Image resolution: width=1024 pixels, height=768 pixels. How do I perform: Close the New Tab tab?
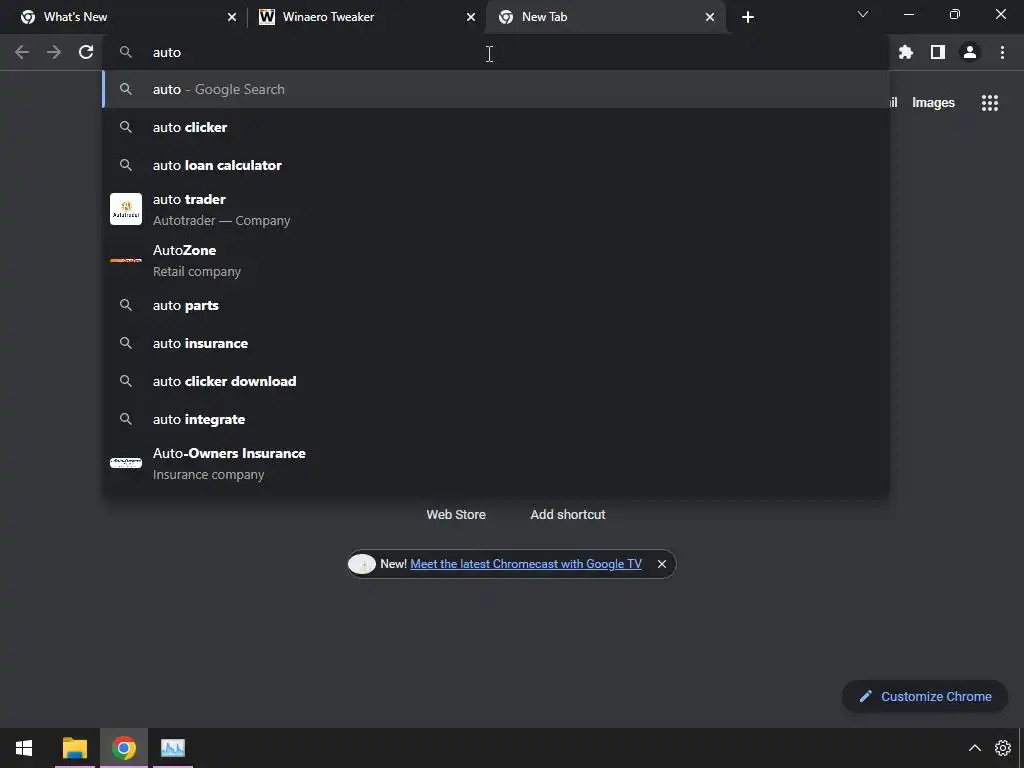[x=710, y=17]
